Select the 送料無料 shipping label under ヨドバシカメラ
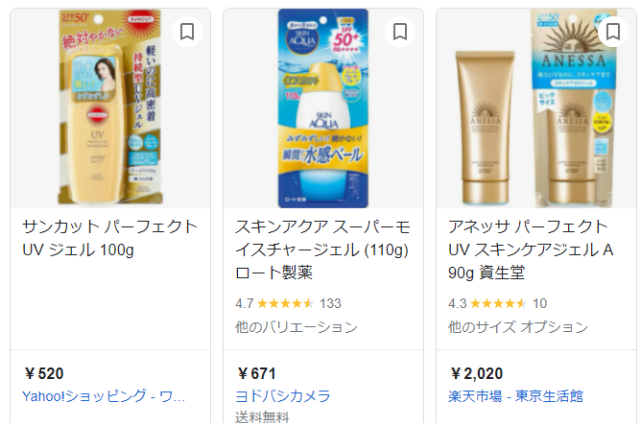640x423 pixels. [262, 417]
